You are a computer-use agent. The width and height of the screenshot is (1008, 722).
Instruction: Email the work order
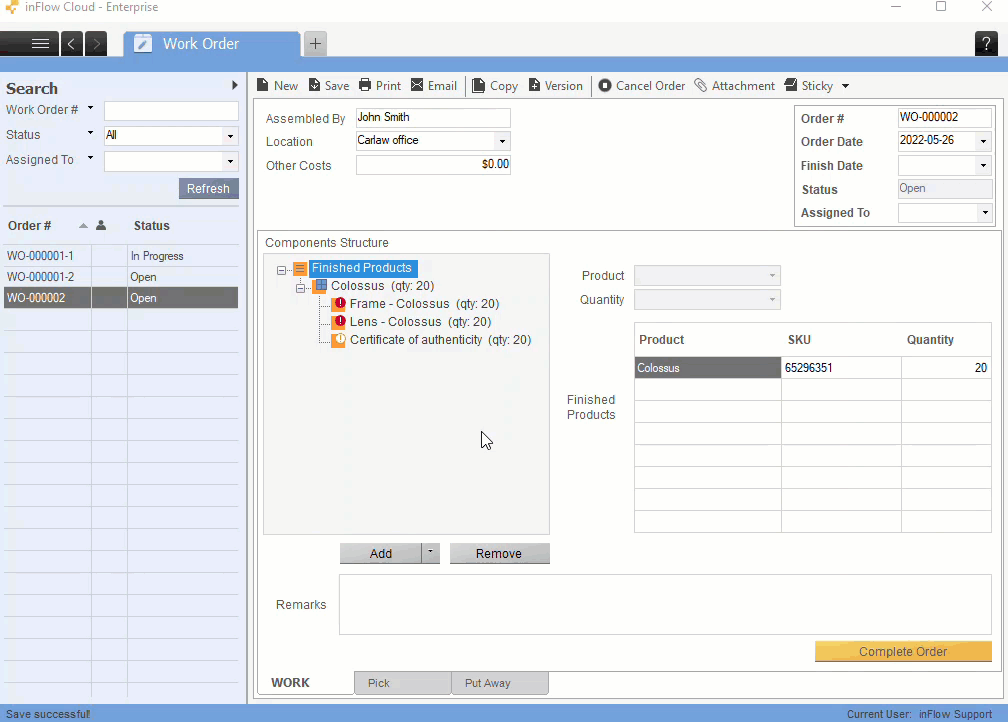(434, 85)
